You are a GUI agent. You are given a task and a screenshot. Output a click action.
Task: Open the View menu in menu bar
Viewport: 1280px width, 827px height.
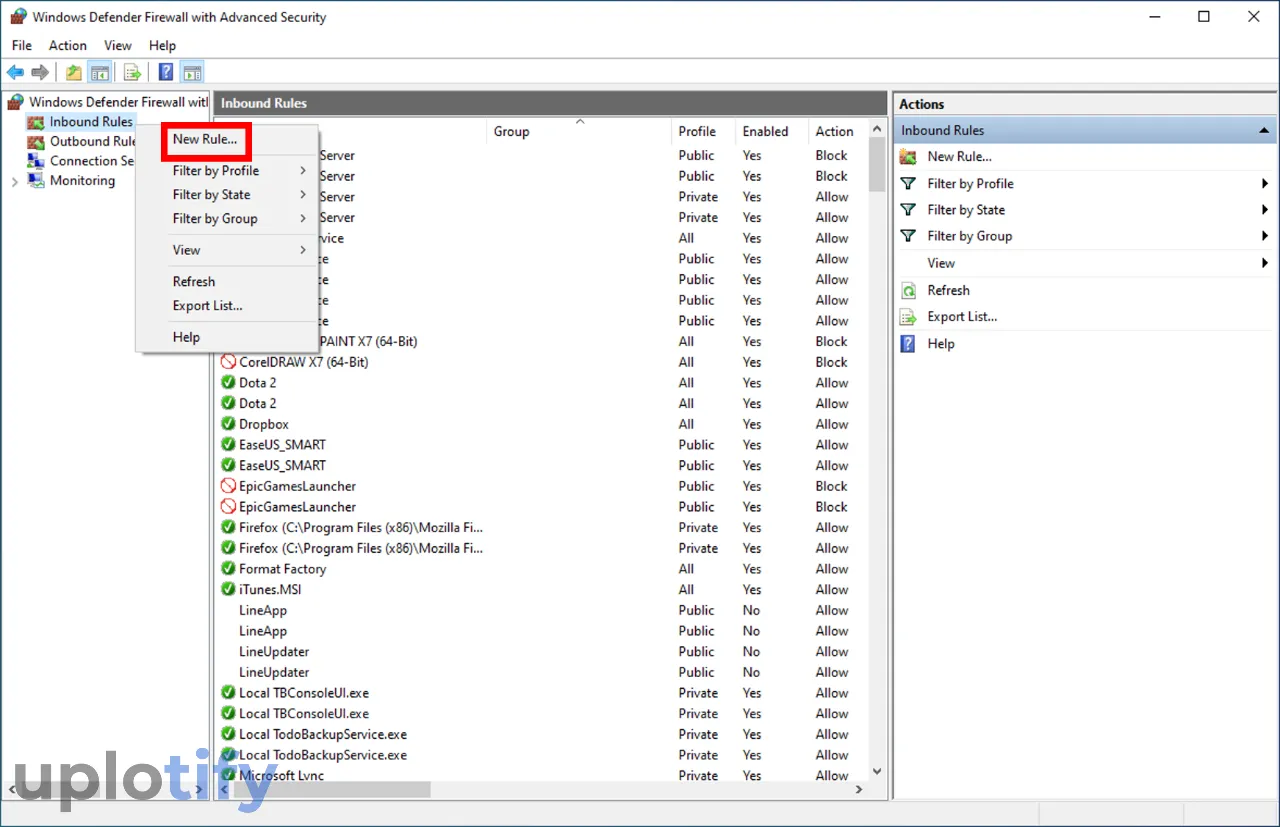point(118,46)
